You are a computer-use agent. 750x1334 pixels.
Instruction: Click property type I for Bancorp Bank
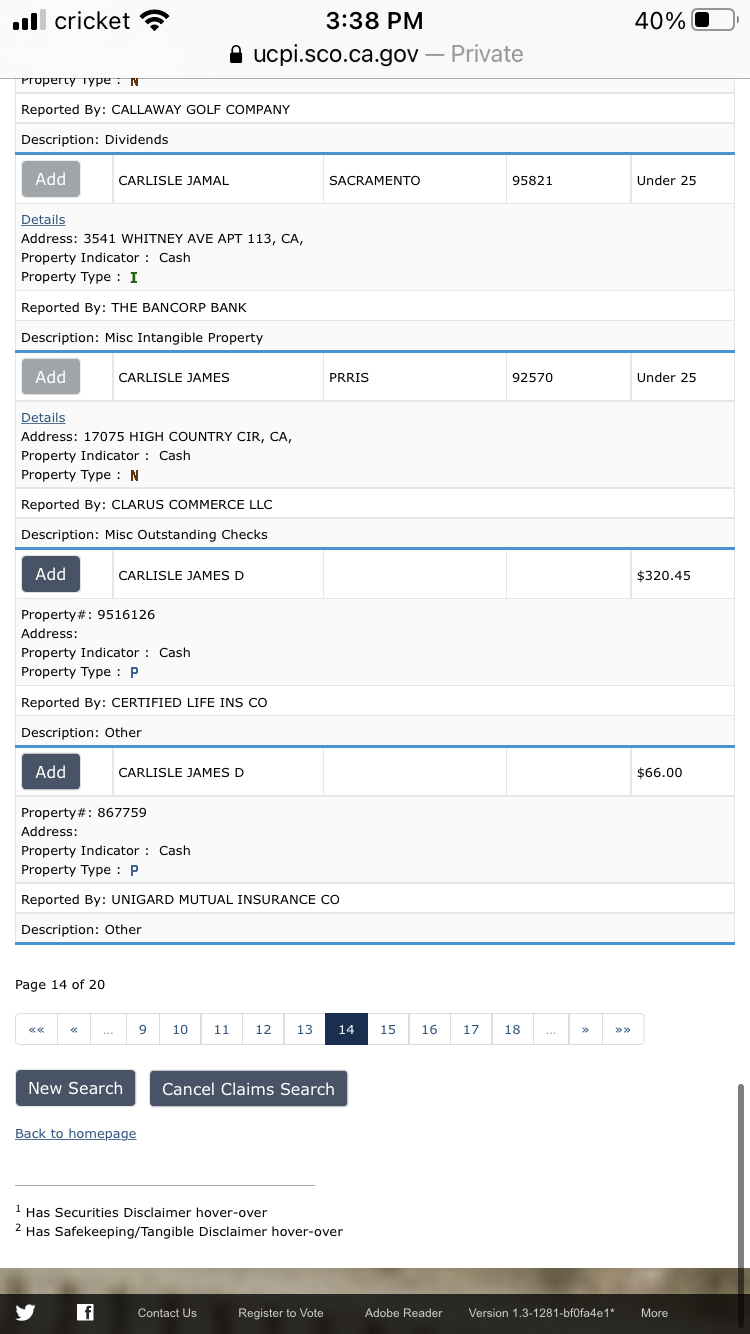click(134, 277)
